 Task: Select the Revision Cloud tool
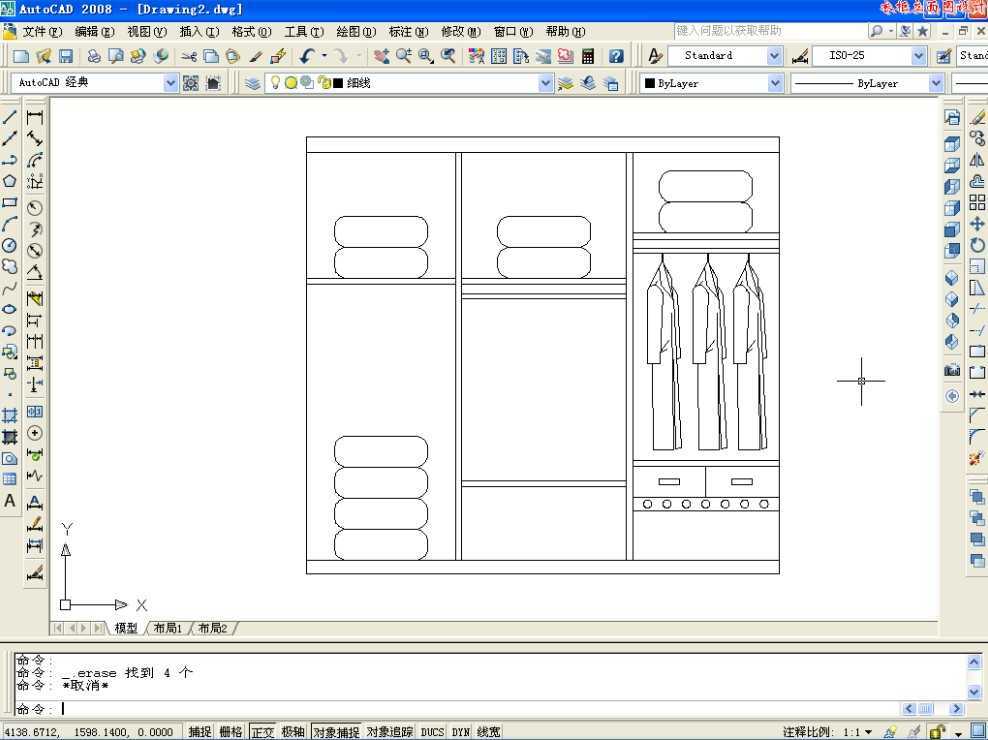[x=9, y=267]
